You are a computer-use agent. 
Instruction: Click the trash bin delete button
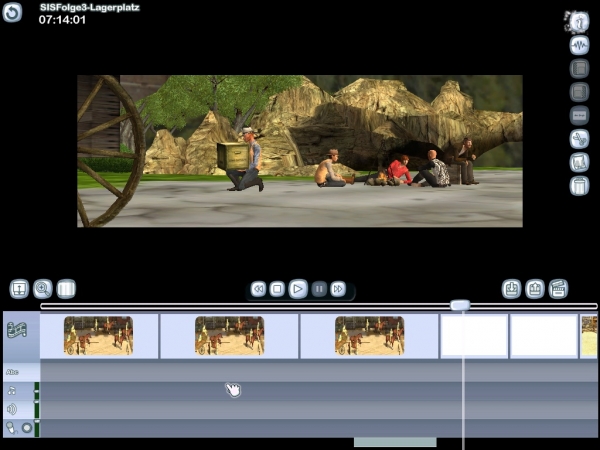pos(579,186)
